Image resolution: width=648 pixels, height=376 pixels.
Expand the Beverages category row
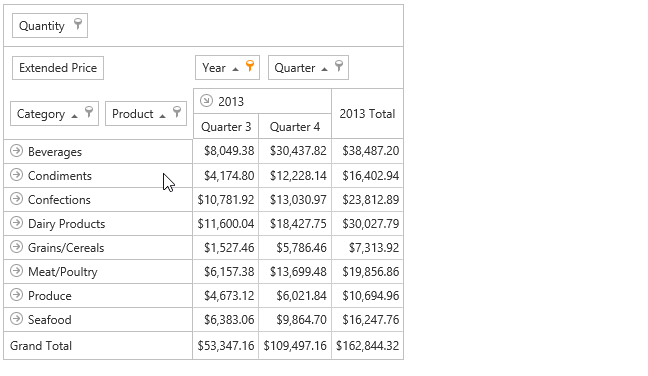(x=16, y=150)
